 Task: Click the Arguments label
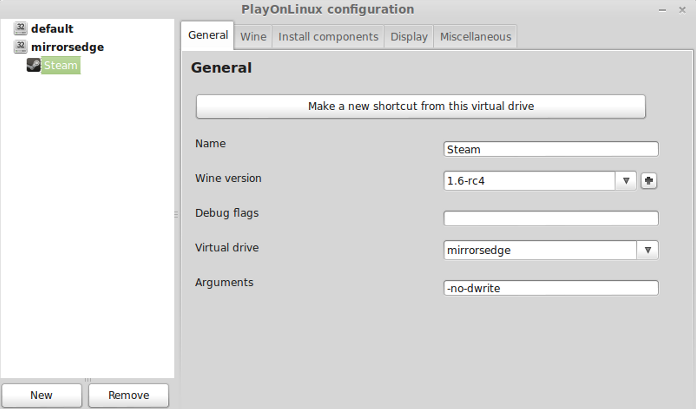224,282
